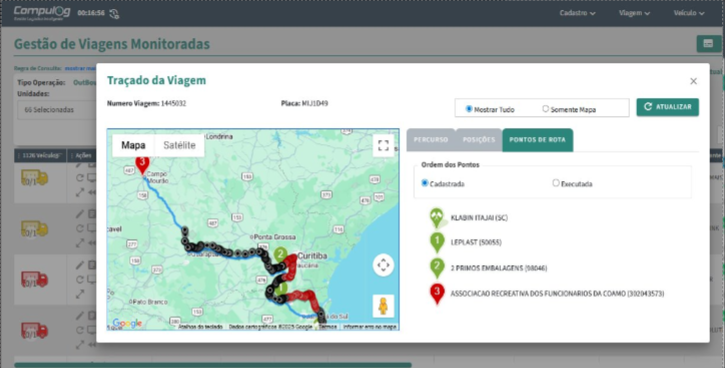Click the expand arrows icon in first row

(x=80, y=191)
